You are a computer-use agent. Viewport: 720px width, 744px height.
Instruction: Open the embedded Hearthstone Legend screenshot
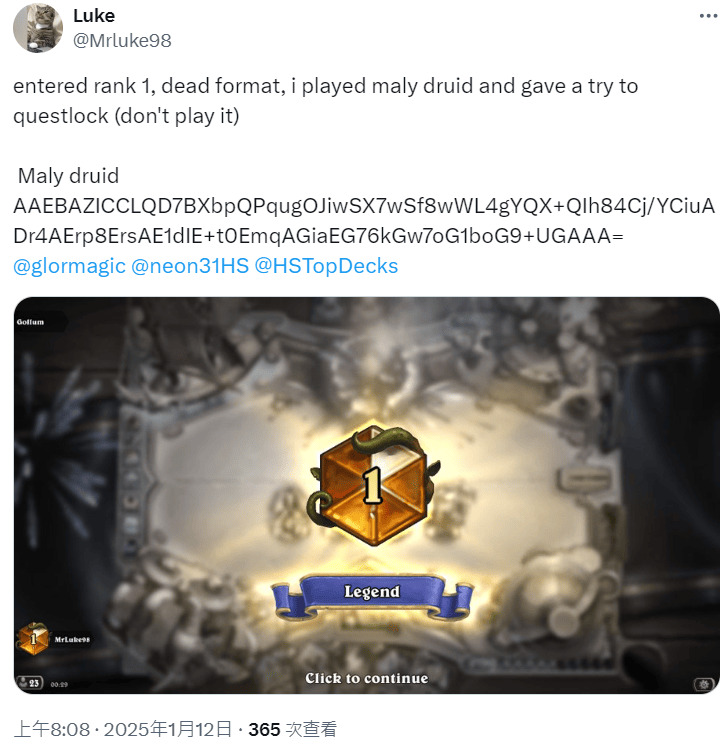[366, 495]
